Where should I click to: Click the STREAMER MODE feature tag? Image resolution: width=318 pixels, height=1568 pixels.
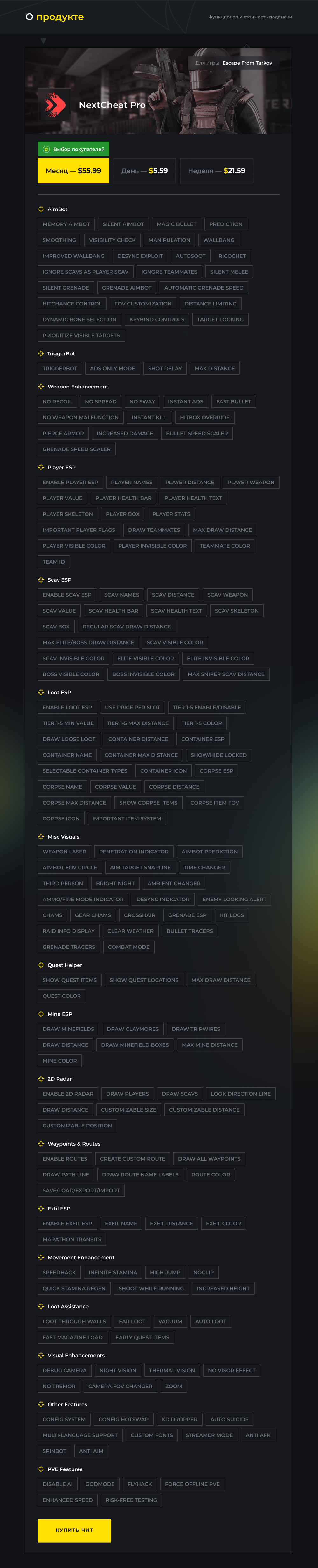coord(209,1435)
